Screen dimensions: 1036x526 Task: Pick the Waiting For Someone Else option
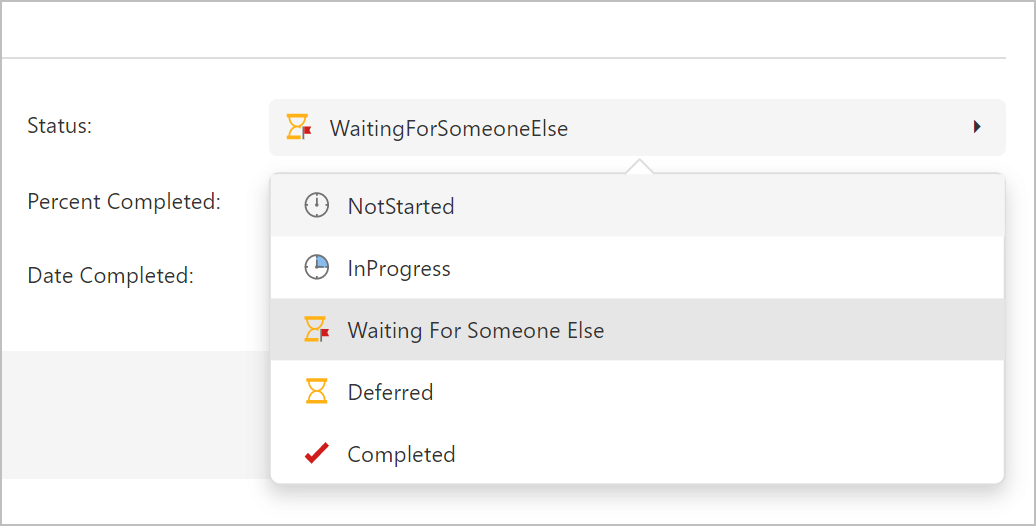click(476, 331)
